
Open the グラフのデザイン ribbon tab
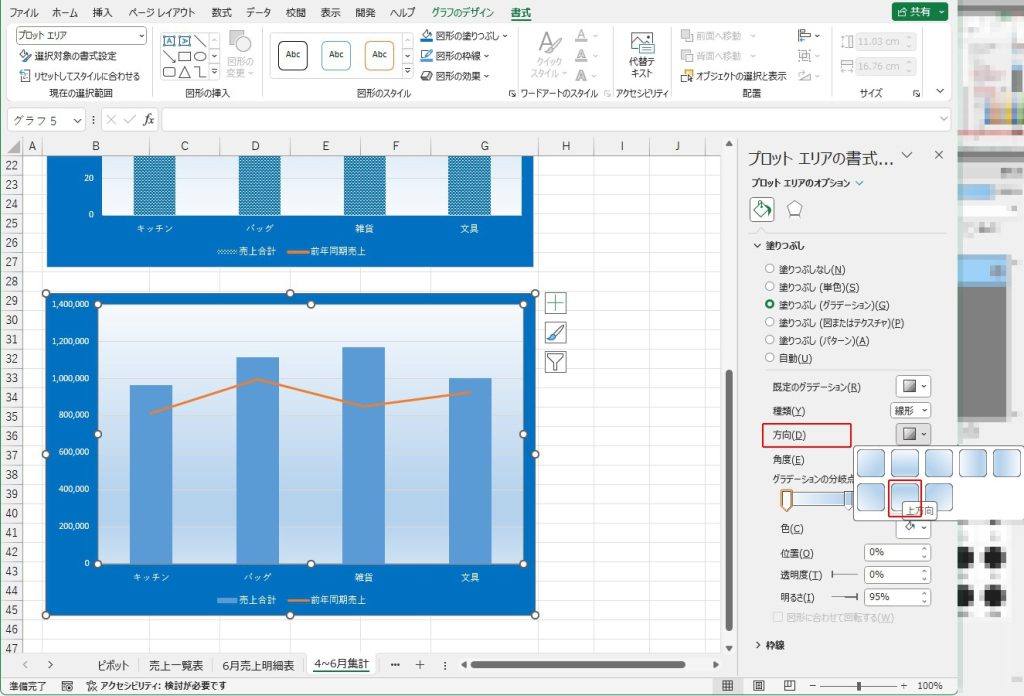[x=461, y=13]
